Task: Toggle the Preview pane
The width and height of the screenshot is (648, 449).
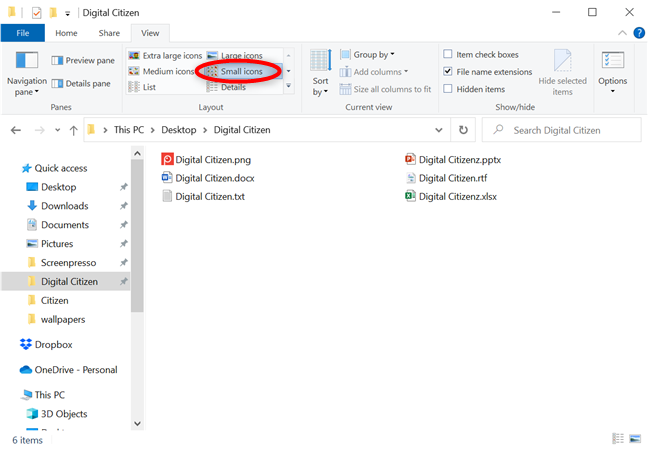Action: tap(83, 60)
